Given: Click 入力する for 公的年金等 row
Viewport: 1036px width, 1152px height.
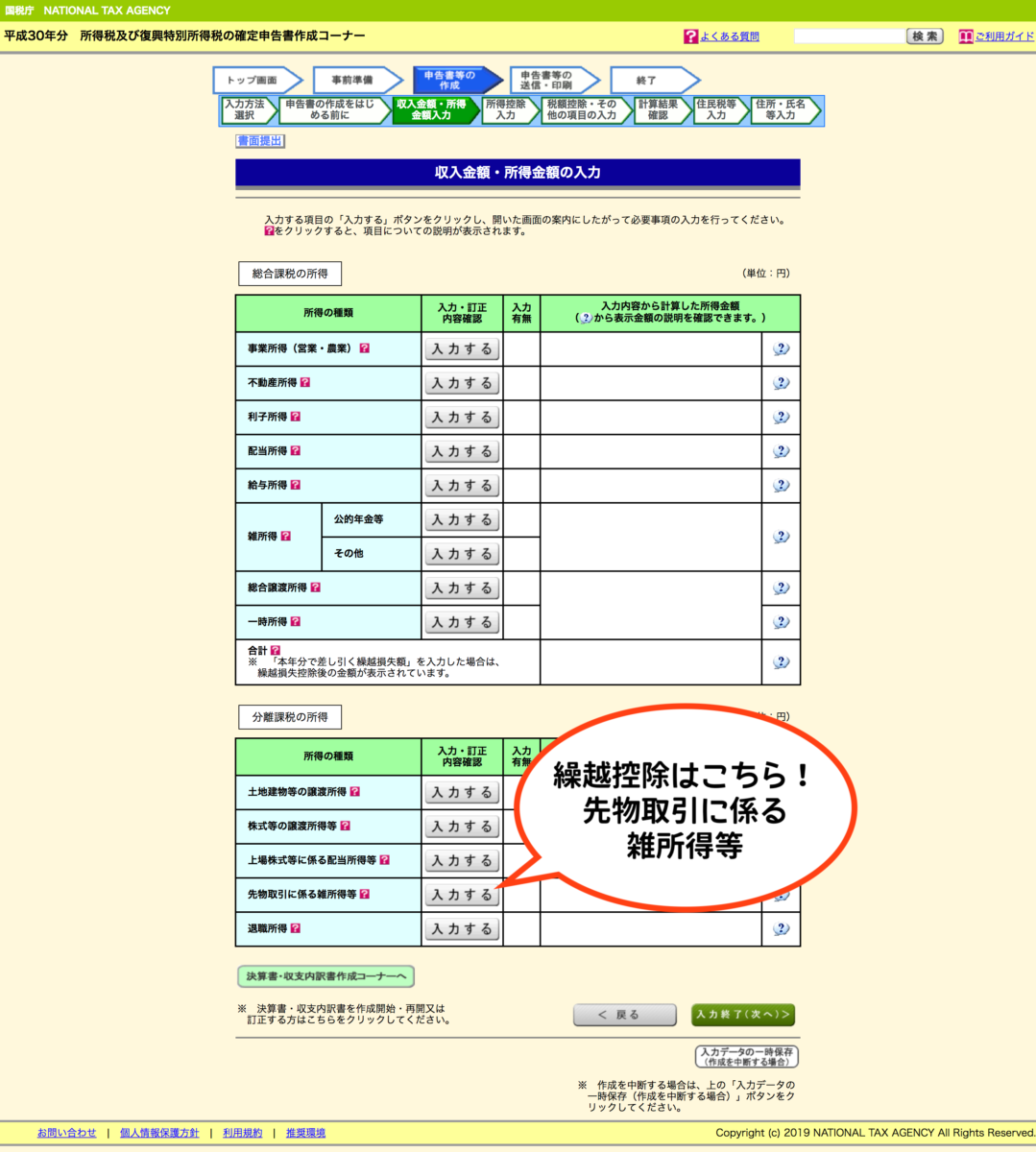Looking at the screenshot, I should (x=462, y=520).
